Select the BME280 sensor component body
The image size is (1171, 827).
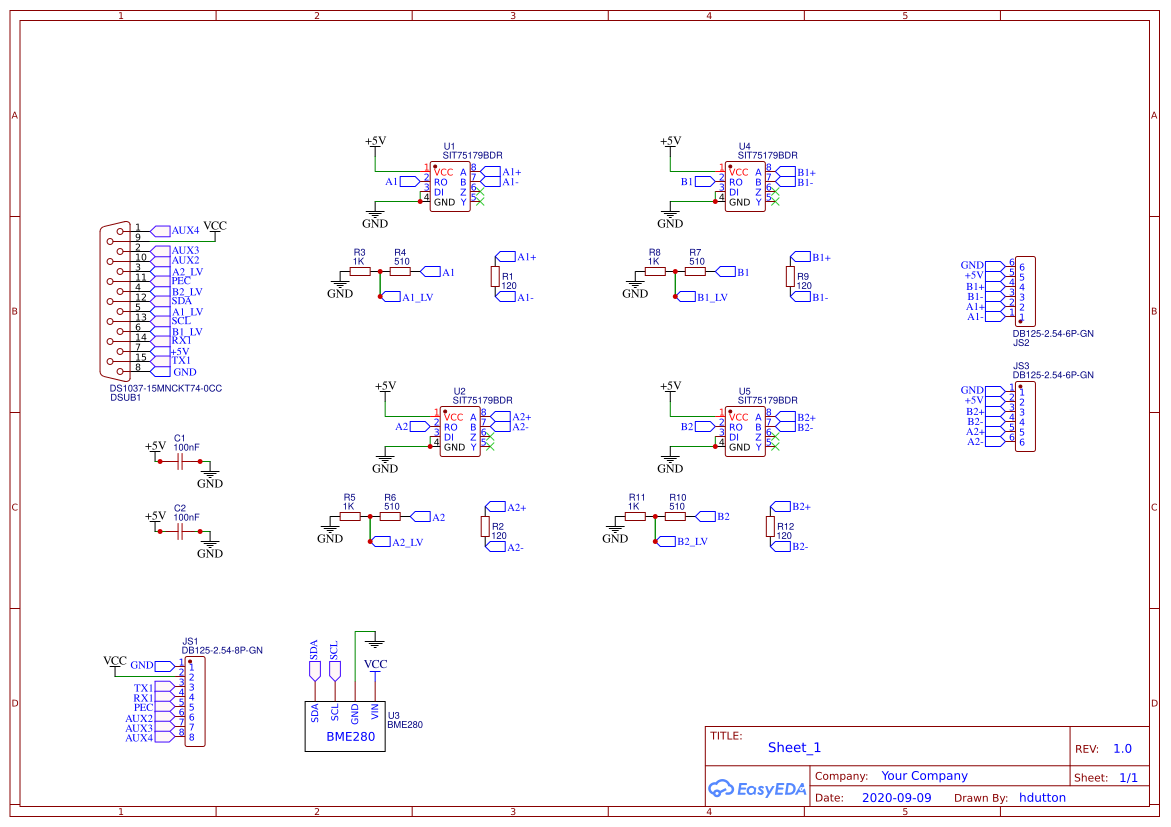pyautogui.click(x=345, y=727)
